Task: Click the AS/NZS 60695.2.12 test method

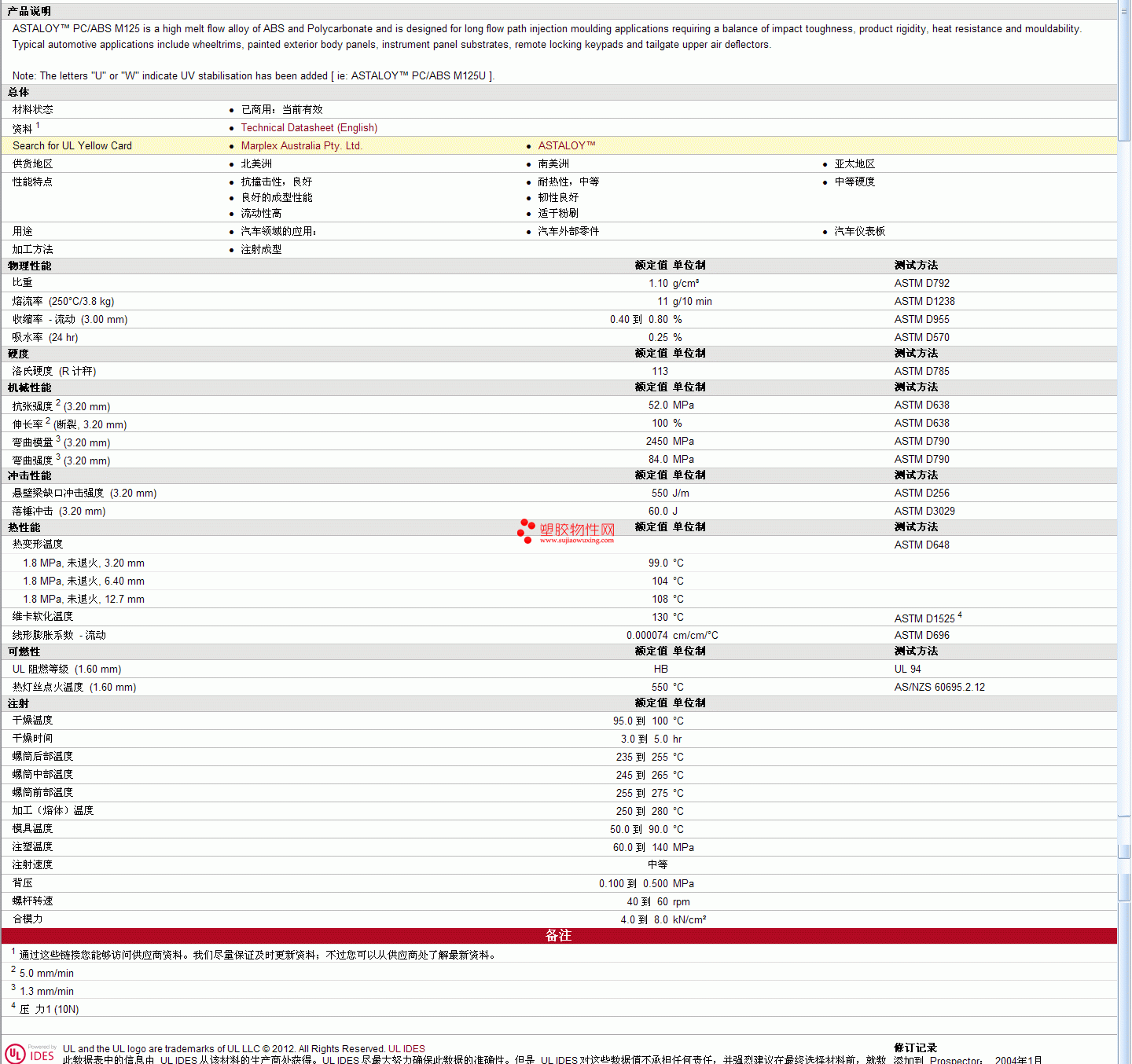Action: click(939, 687)
